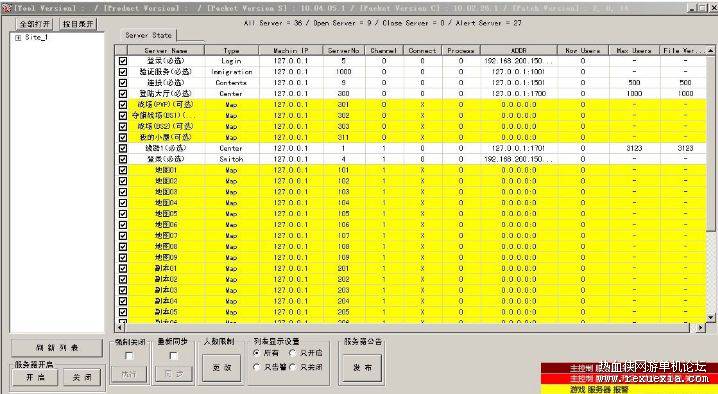
Task: Toggle the checkbox for the 地图01 map row
Action: [x=122, y=170]
